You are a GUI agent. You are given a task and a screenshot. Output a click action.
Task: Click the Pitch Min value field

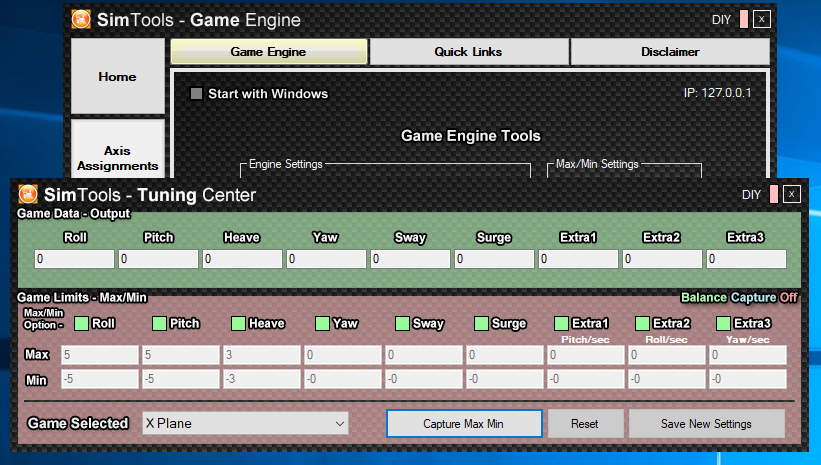[181, 379]
